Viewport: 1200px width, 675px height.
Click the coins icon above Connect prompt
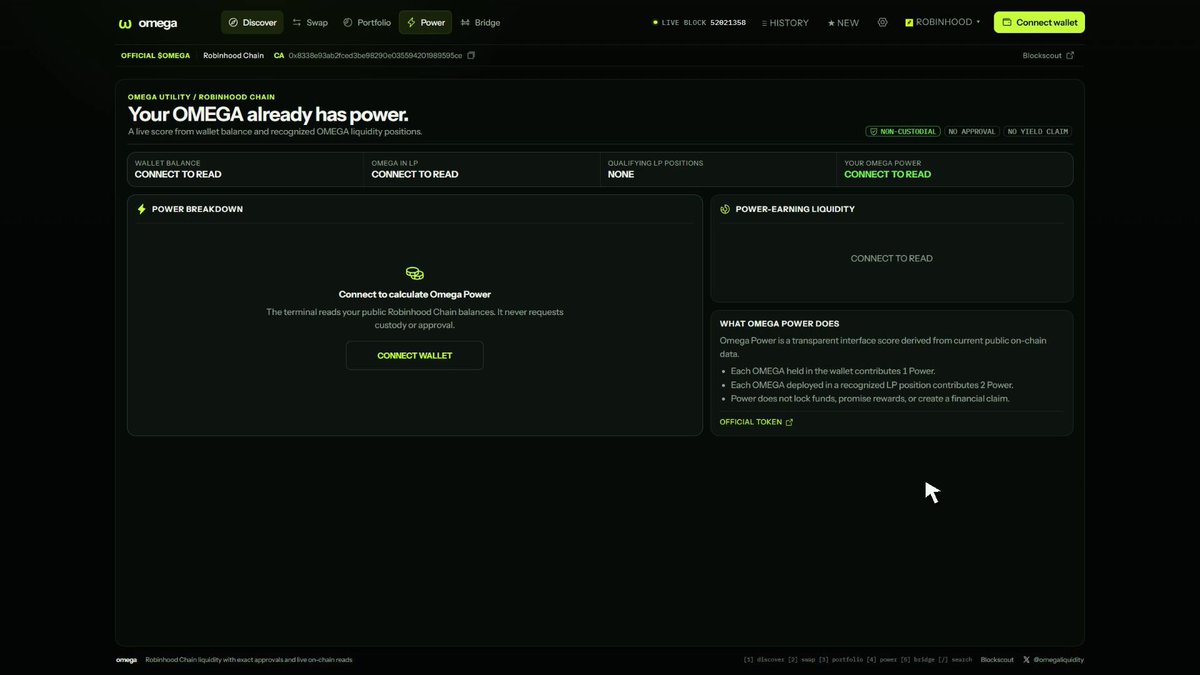[x=415, y=274]
